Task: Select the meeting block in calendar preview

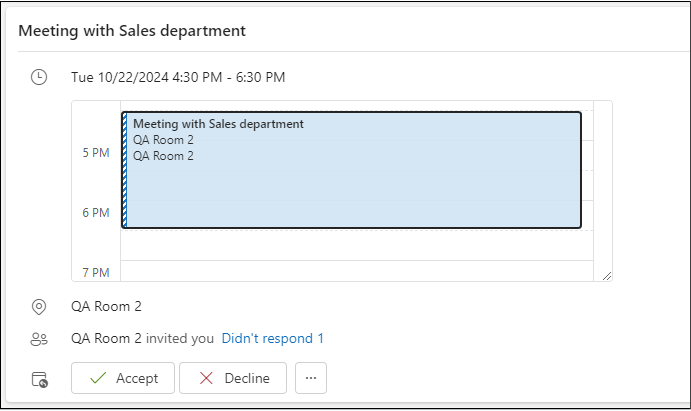Action: [x=351, y=170]
